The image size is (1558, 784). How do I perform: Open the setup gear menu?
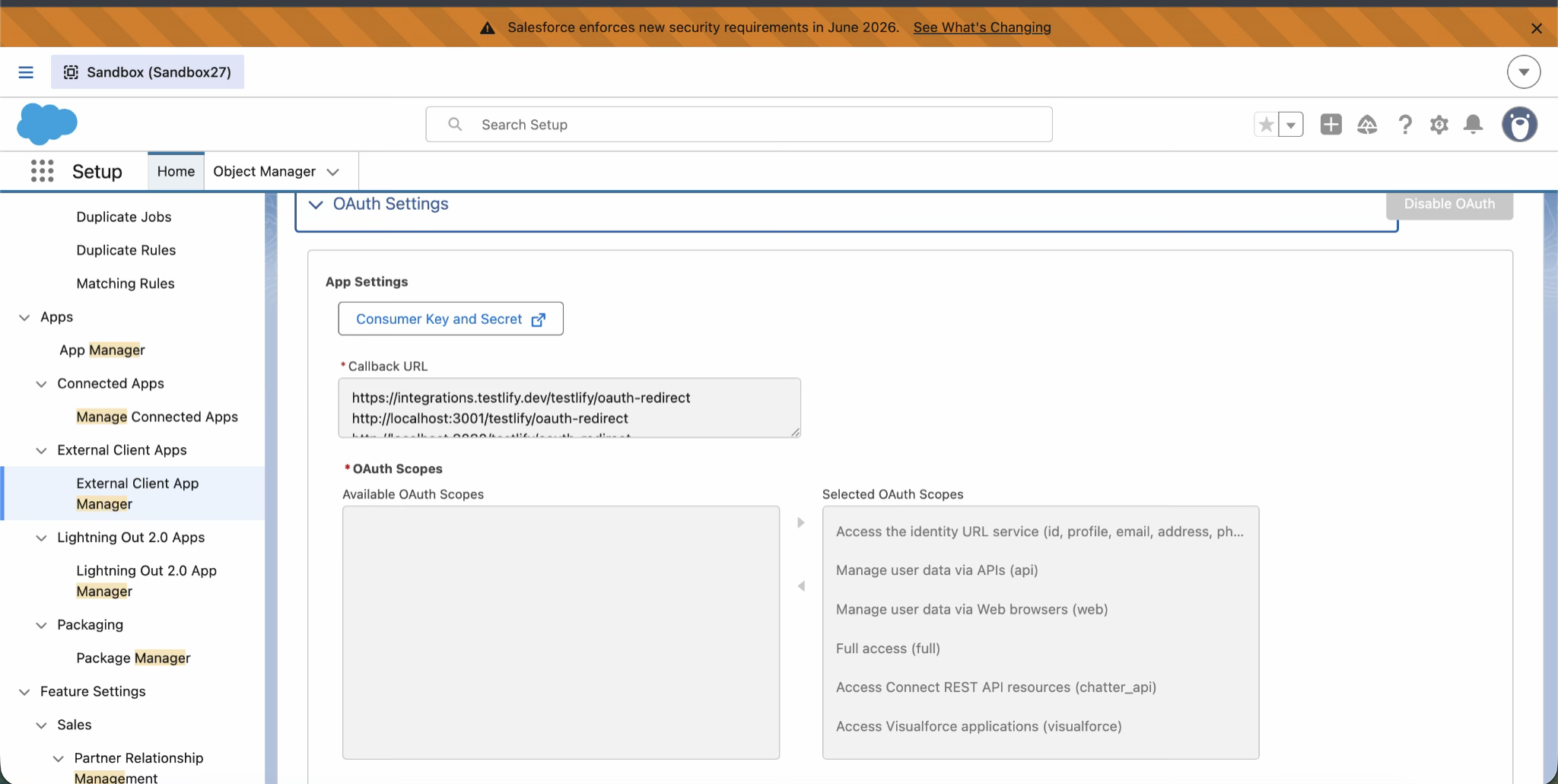pyautogui.click(x=1439, y=124)
